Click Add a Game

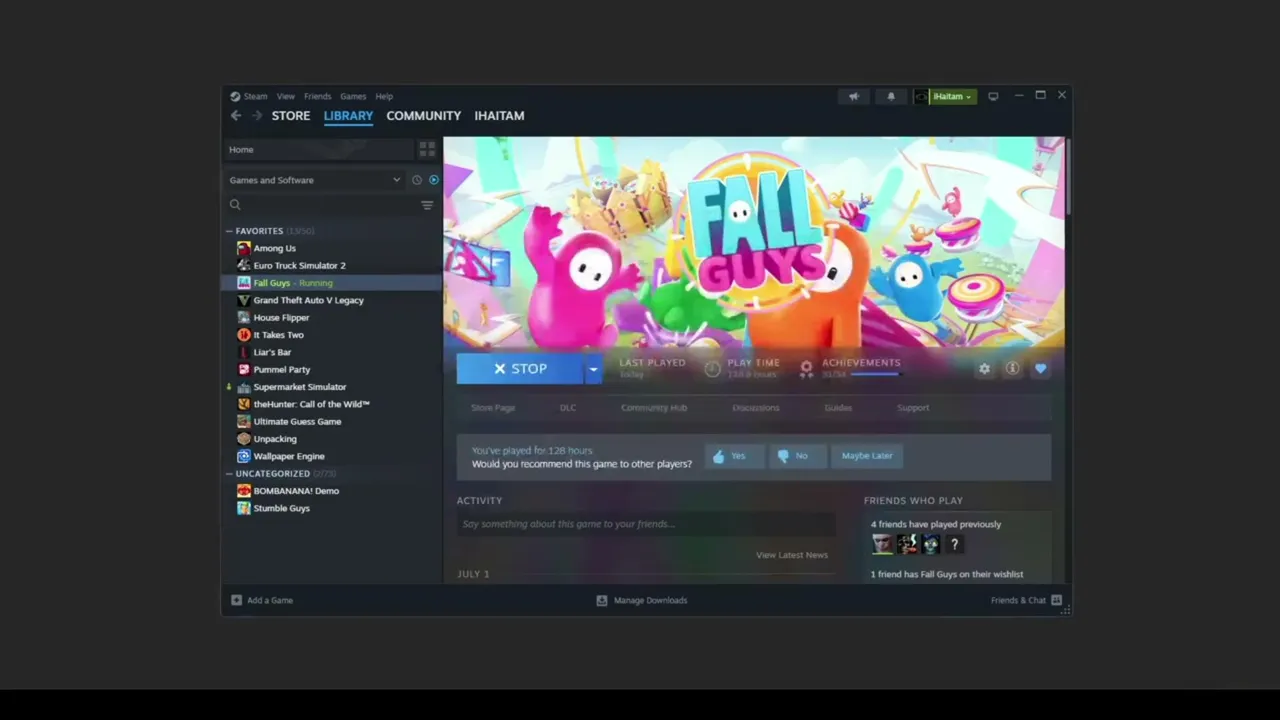coord(262,601)
